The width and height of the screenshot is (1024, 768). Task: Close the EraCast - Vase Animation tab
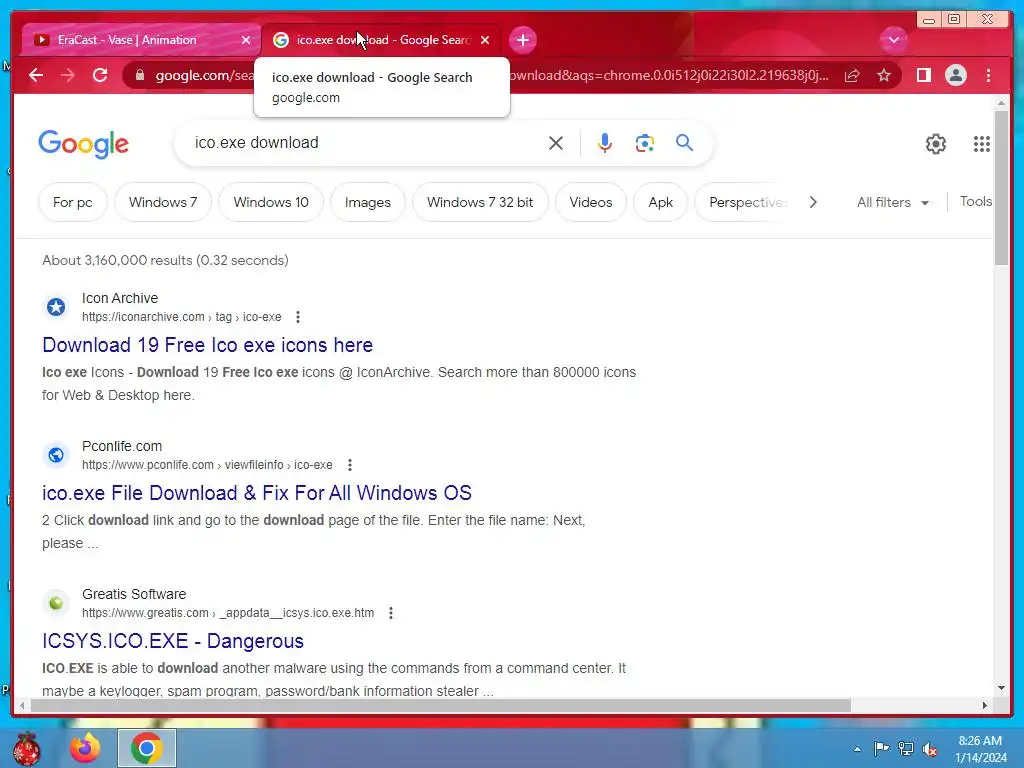tap(246, 40)
